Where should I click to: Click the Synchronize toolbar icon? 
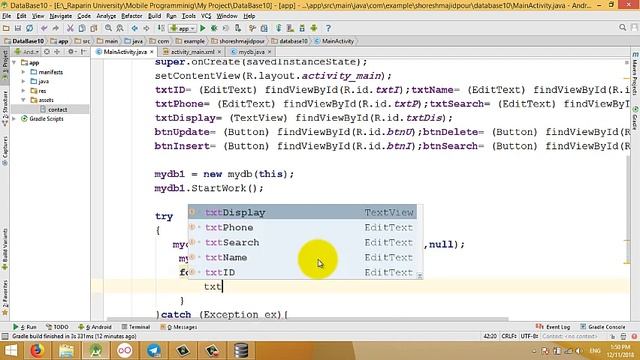(x=29, y=28)
